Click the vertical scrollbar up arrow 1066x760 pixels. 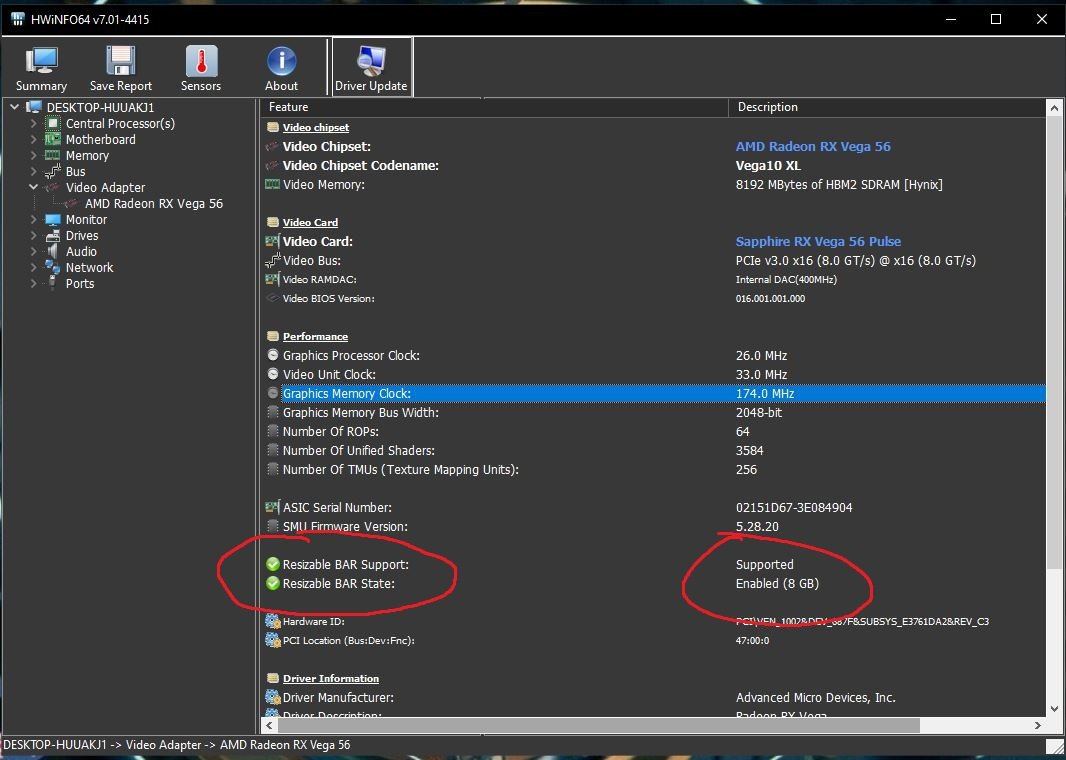tap(1054, 108)
